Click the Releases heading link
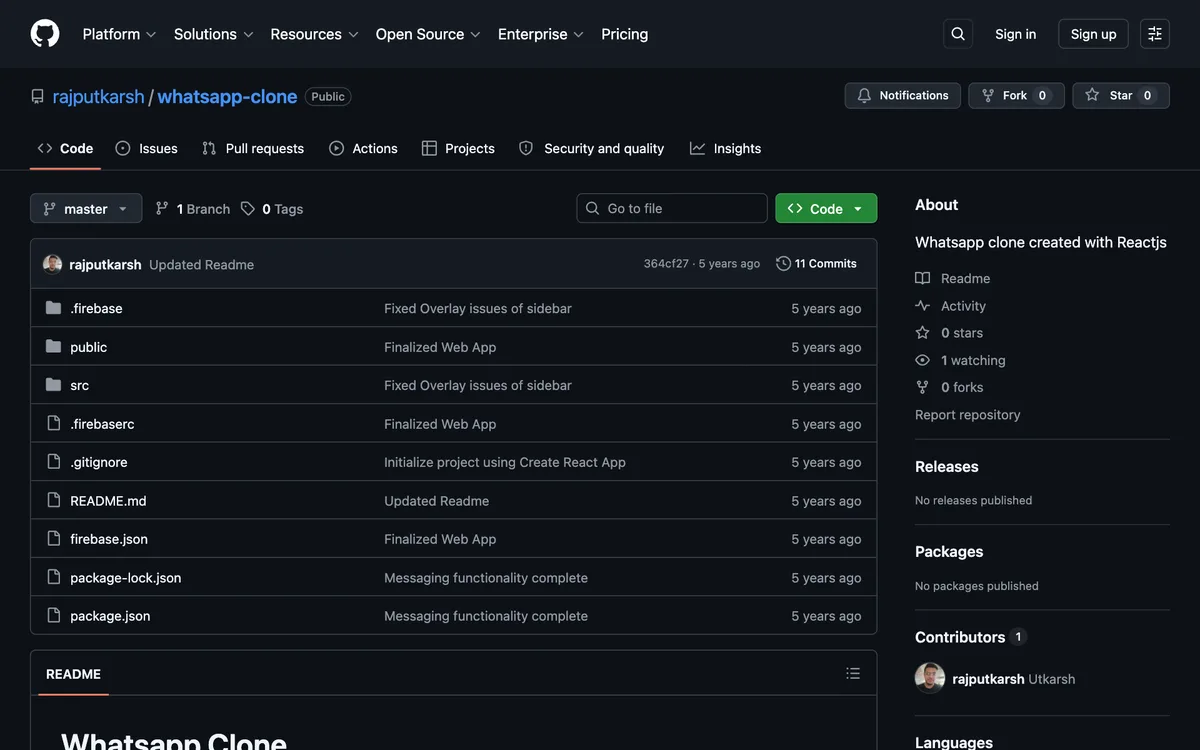Screen dimensions: 1200x750 click(947, 467)
